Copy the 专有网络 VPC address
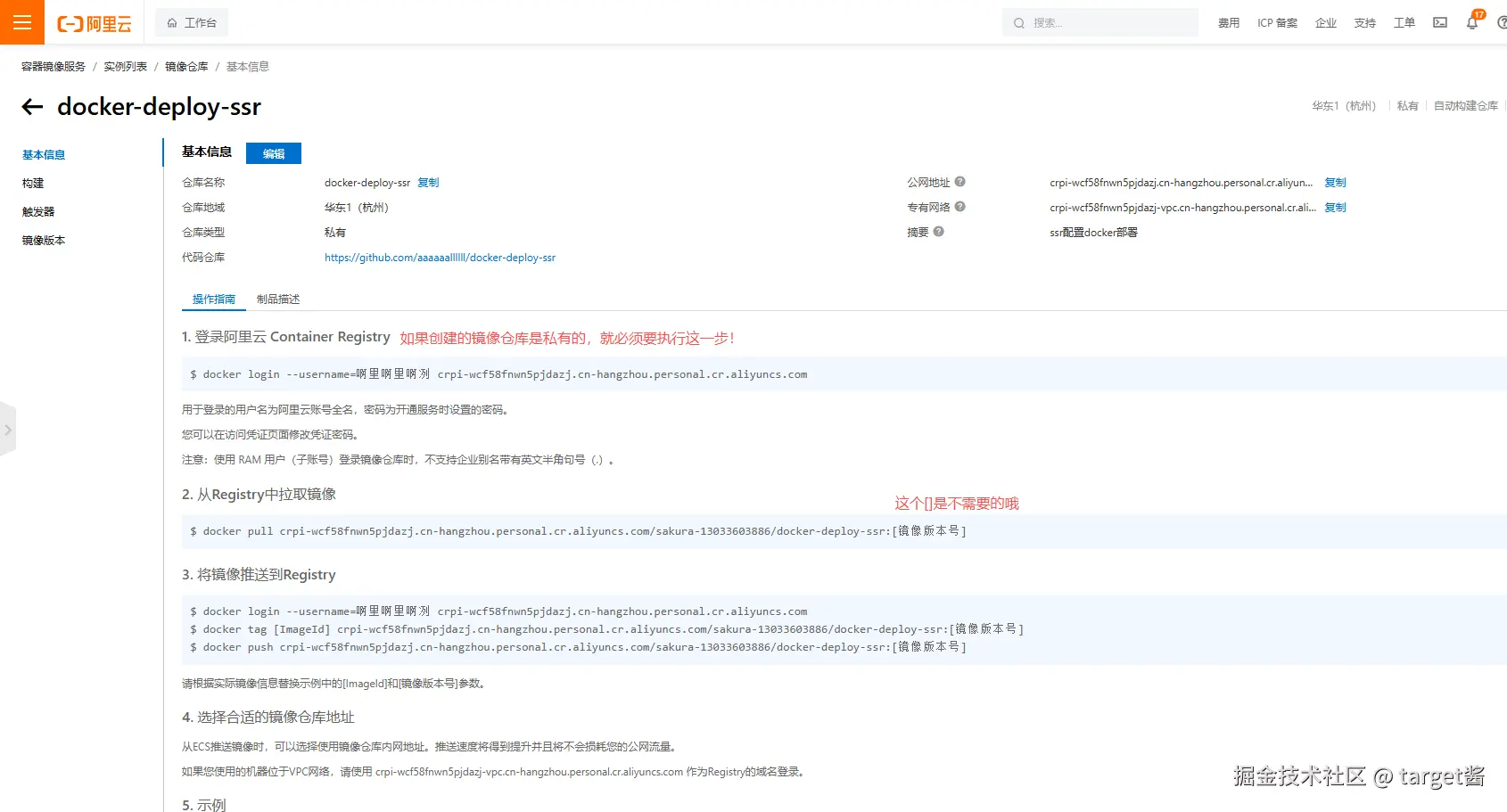The width and height of the screenshot is (1507, 812). 1335,208
